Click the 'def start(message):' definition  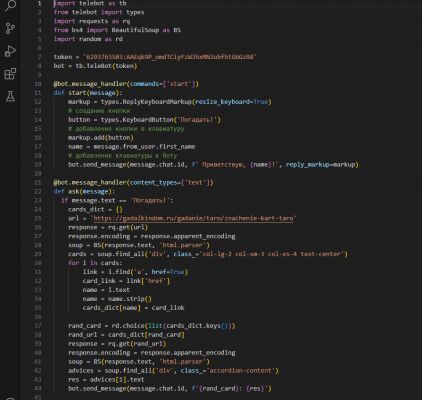[x=88, y=93]
